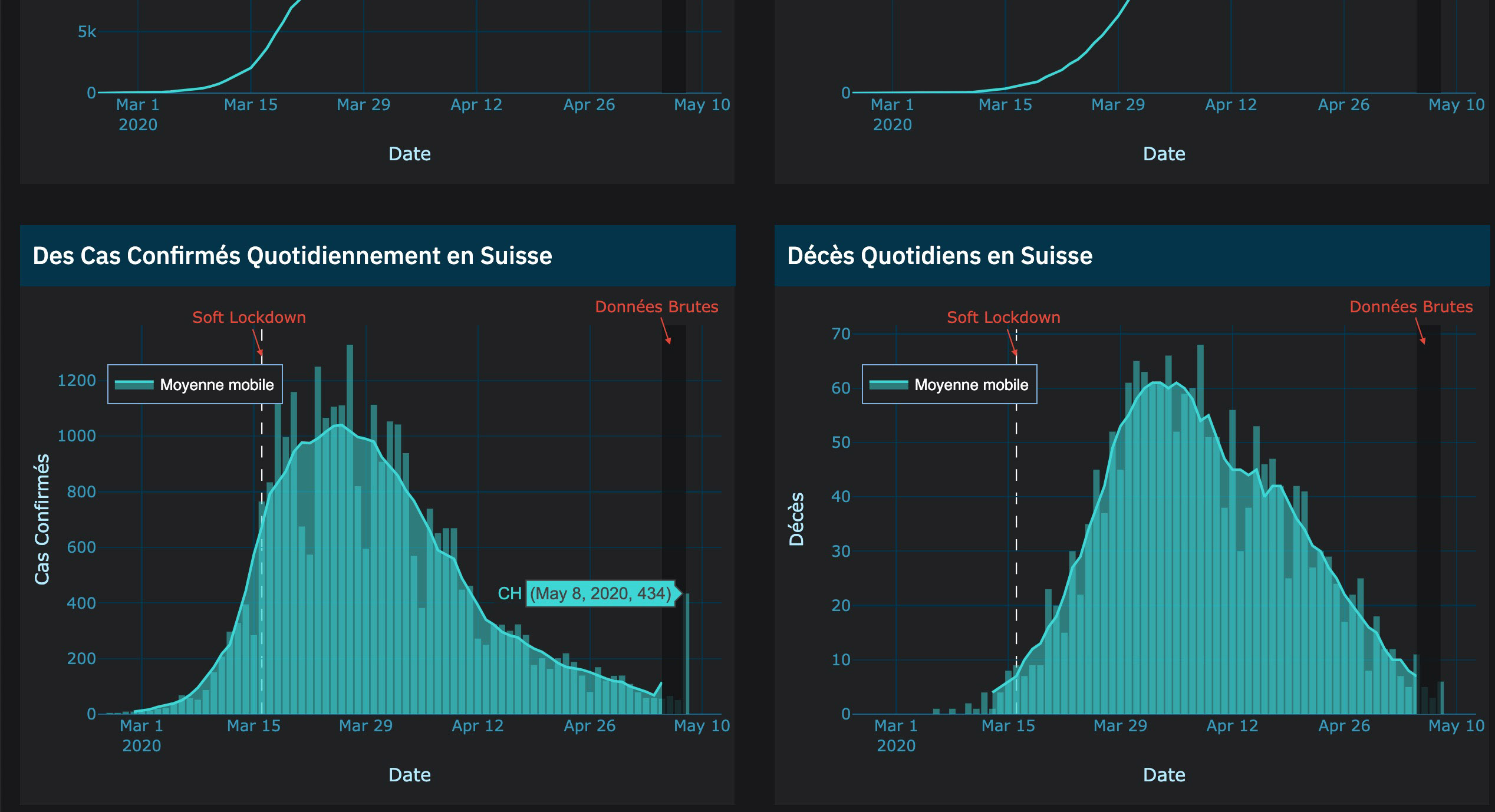This screenshot has height=812, width=1495.
Task: Click the 70 tick on deaths y-axis
Action: click(841, 334)
